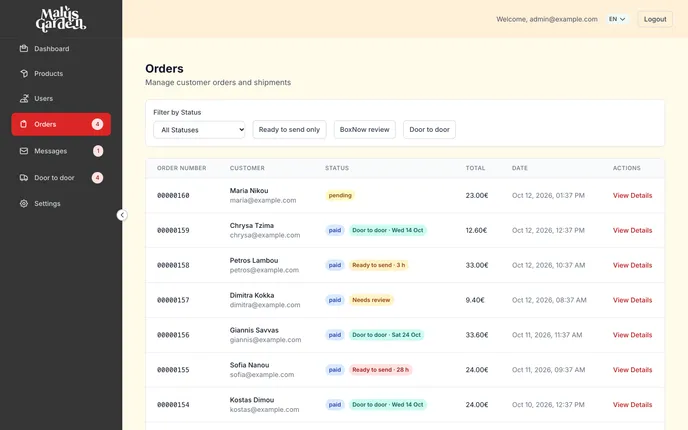Open Dashboard from the sidebar menu
The height and width of the screenshot is (430, 688).
point(61,49)
